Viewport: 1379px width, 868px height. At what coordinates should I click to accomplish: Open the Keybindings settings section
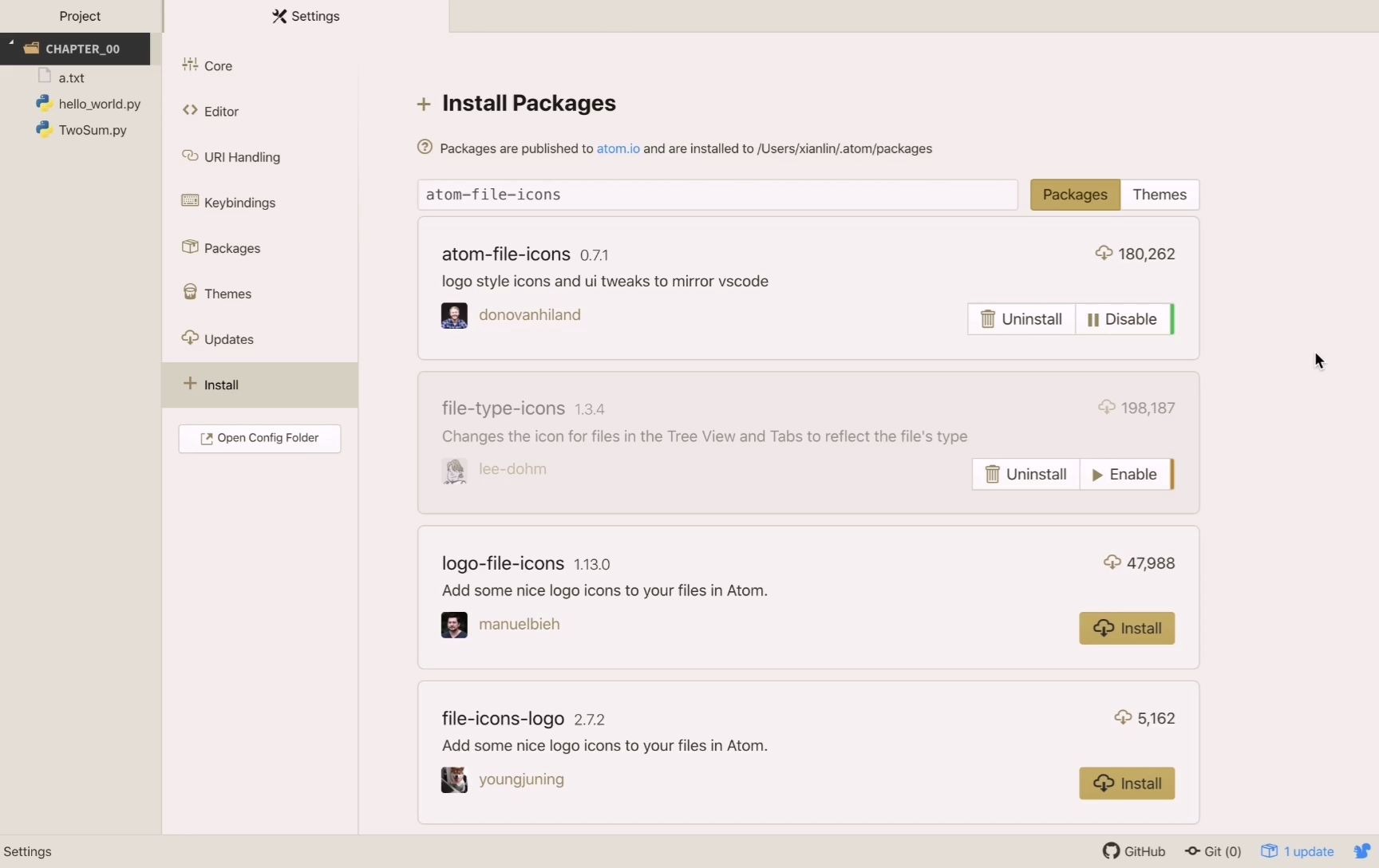[239, 203]
